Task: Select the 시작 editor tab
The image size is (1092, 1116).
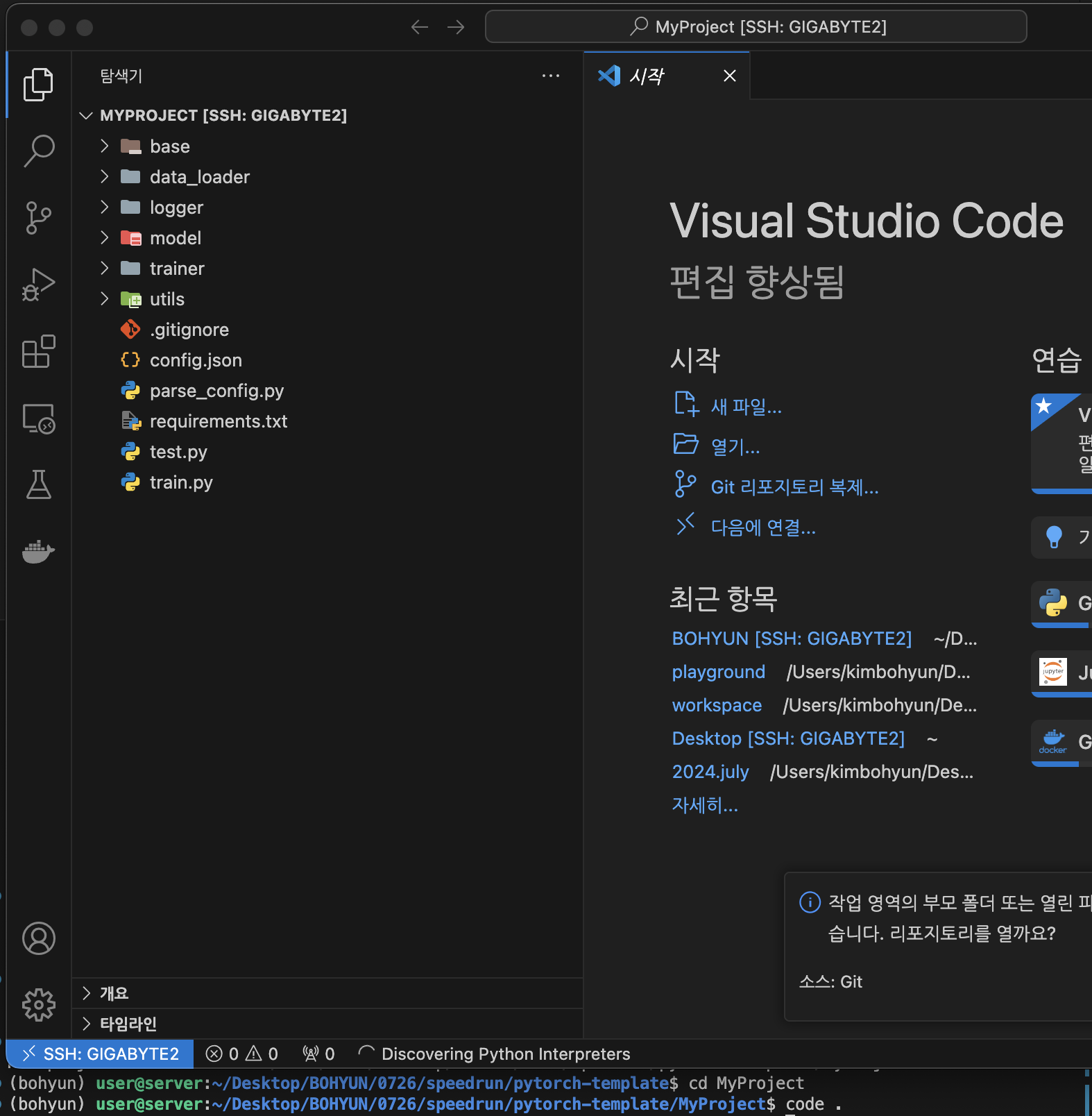Action: click(667, 76)
